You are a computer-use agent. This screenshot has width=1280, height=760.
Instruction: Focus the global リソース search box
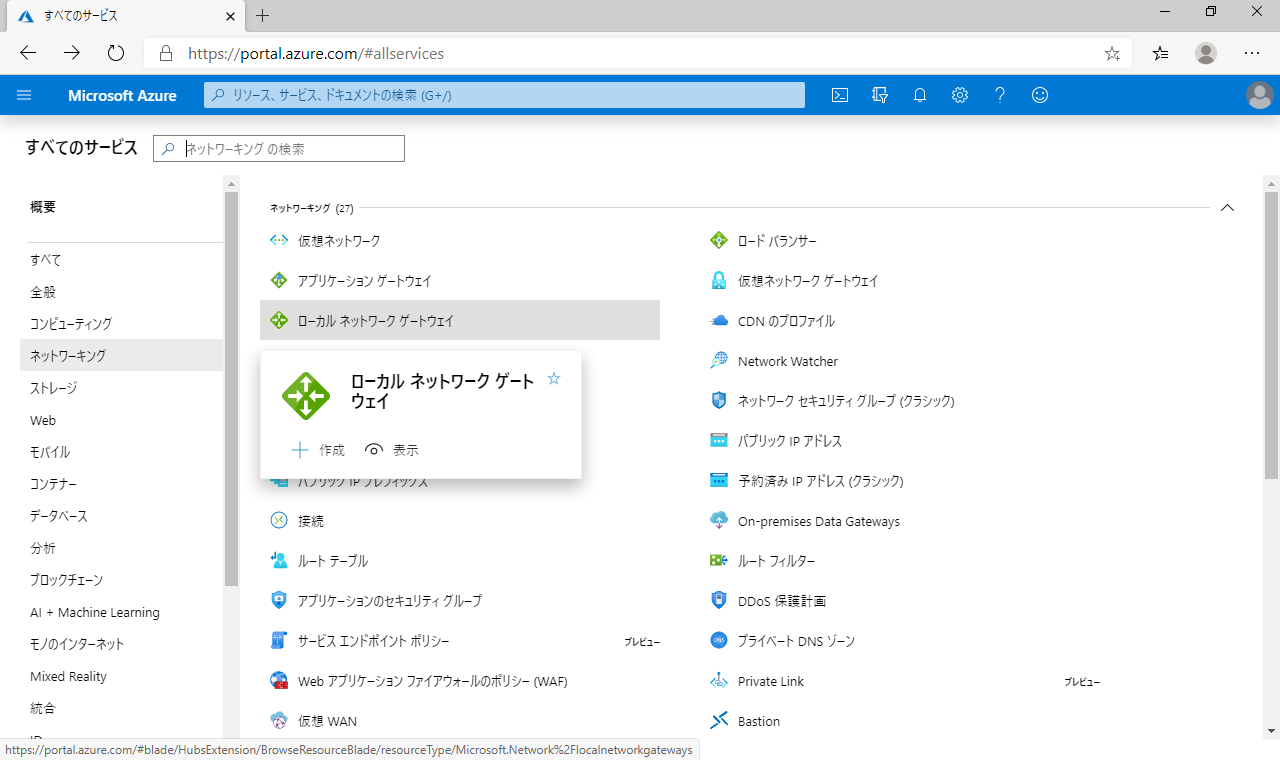(x=504, y=95)
